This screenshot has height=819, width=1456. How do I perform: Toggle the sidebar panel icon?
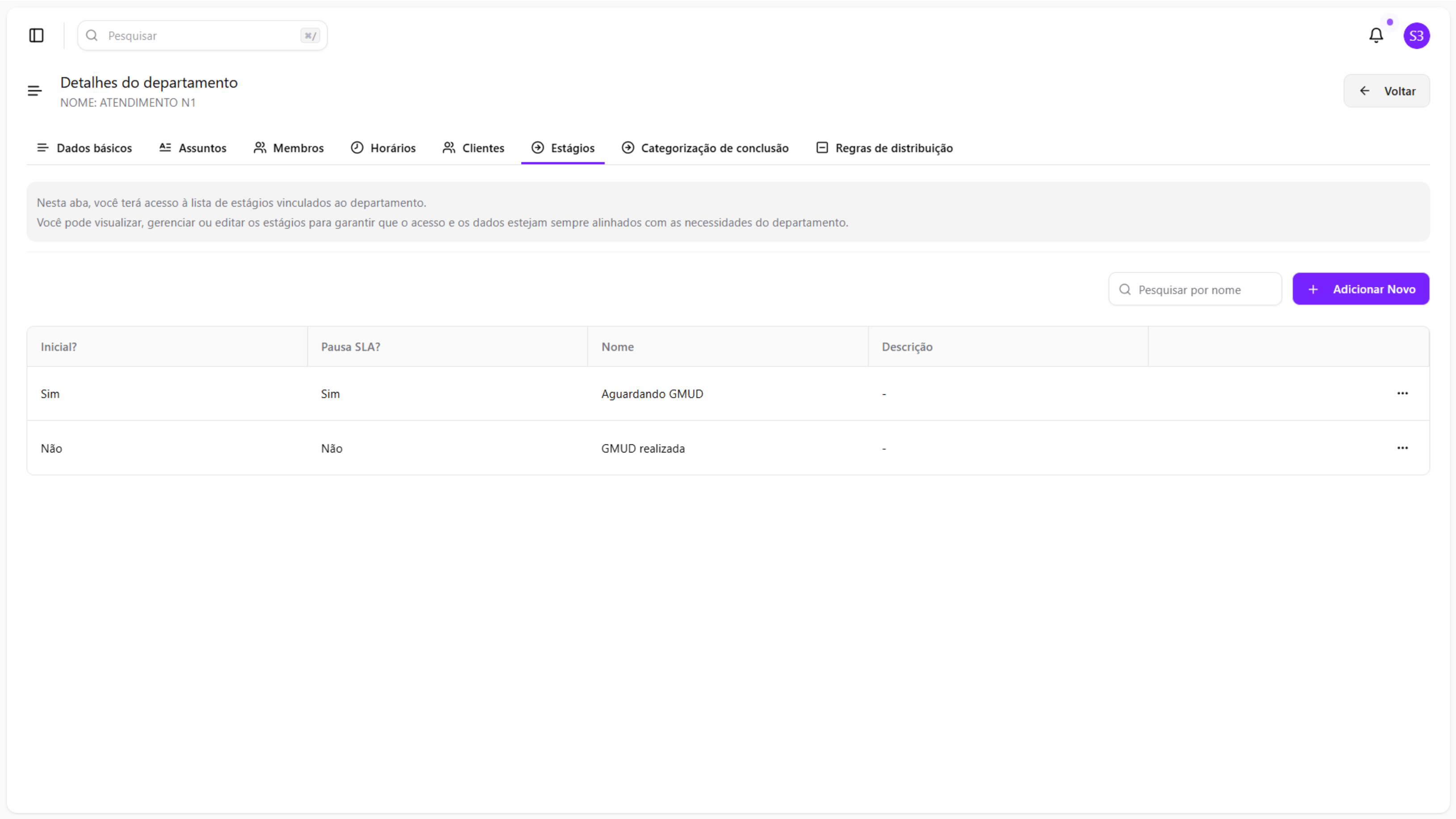click(x=36, y=36)
